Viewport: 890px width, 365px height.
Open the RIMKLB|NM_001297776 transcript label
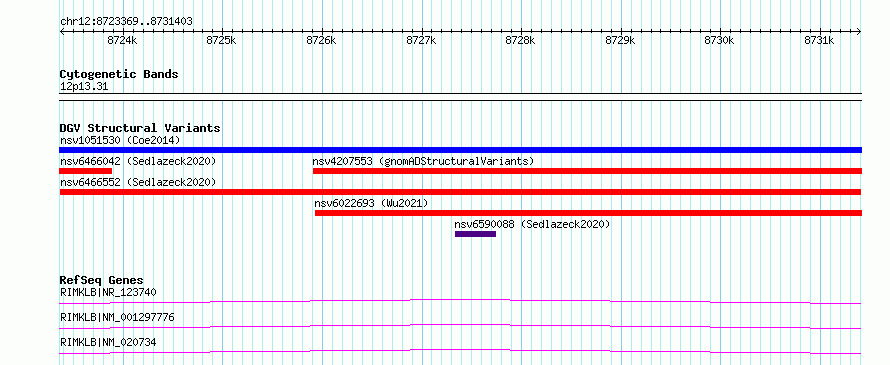(x=117, y=317)
